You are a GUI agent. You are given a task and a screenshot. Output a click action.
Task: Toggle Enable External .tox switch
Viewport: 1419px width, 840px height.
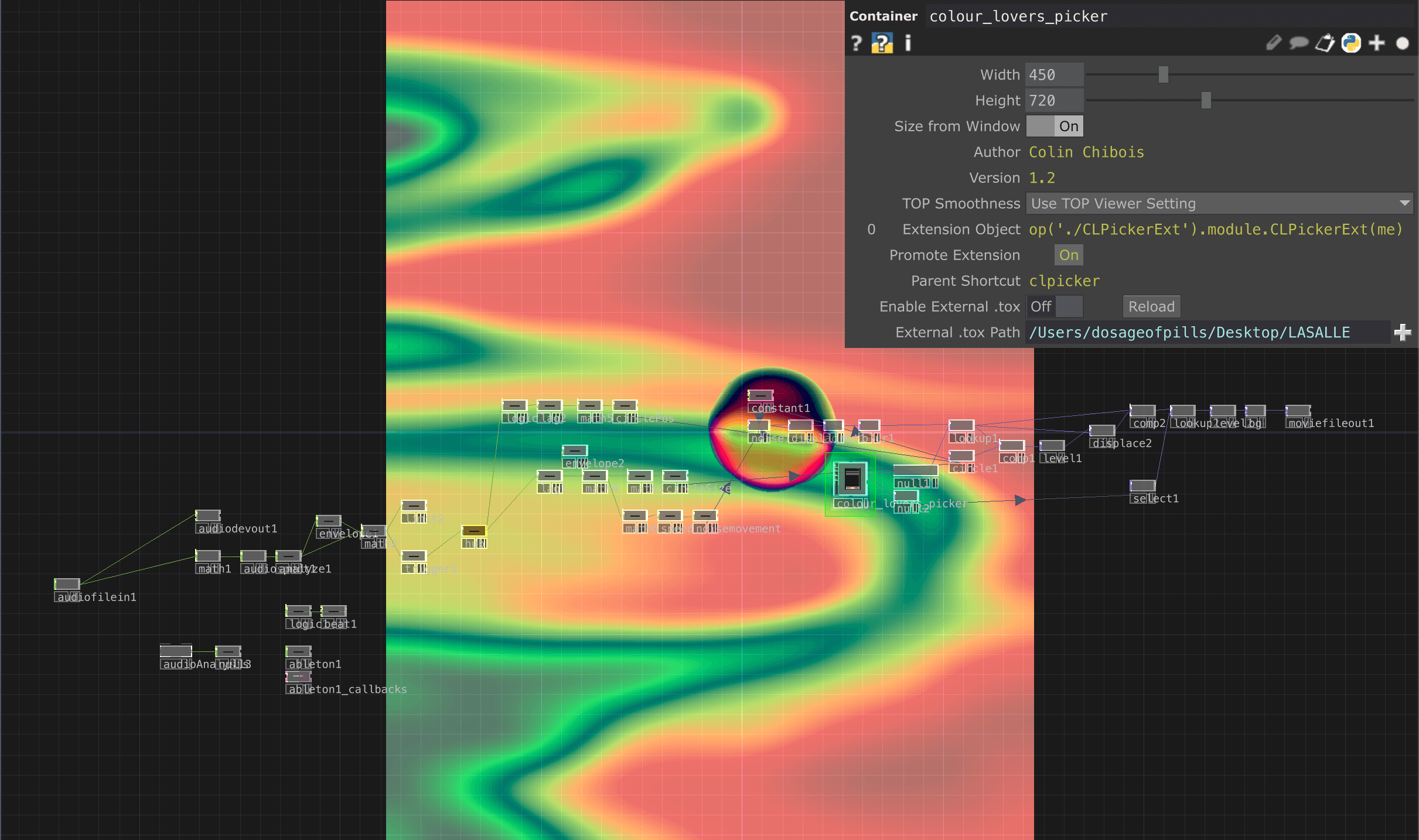(x=1055, y=307)
